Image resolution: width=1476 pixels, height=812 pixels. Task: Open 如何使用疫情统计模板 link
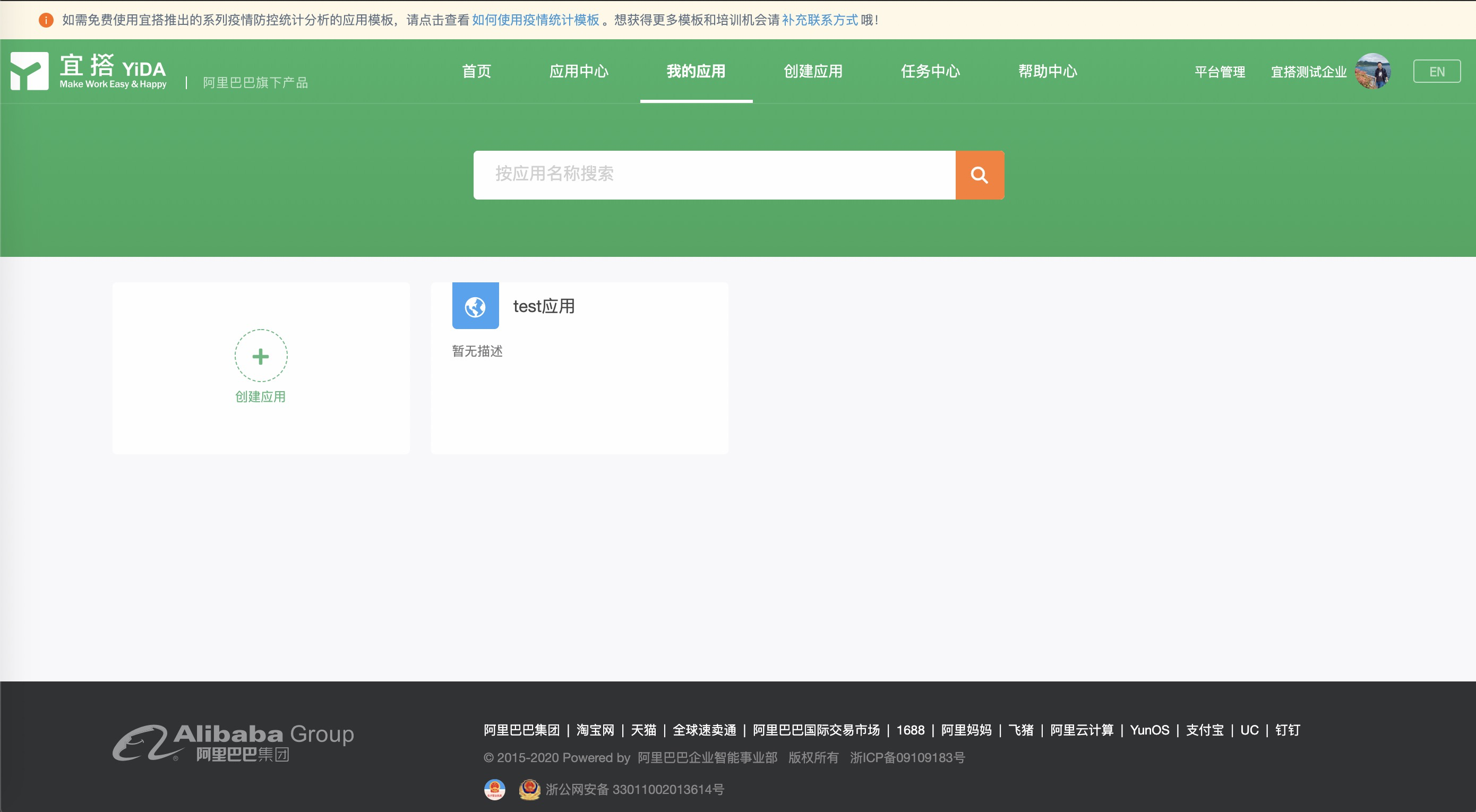coord(535,20)
